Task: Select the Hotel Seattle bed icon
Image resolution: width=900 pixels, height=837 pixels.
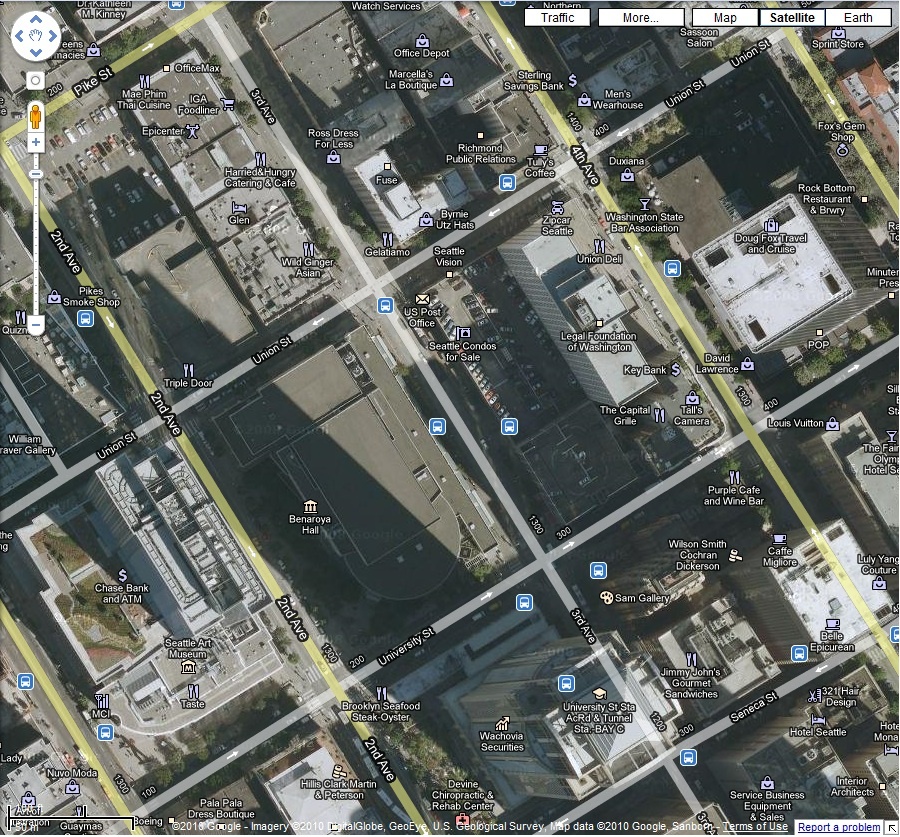Action: [818, 720]
